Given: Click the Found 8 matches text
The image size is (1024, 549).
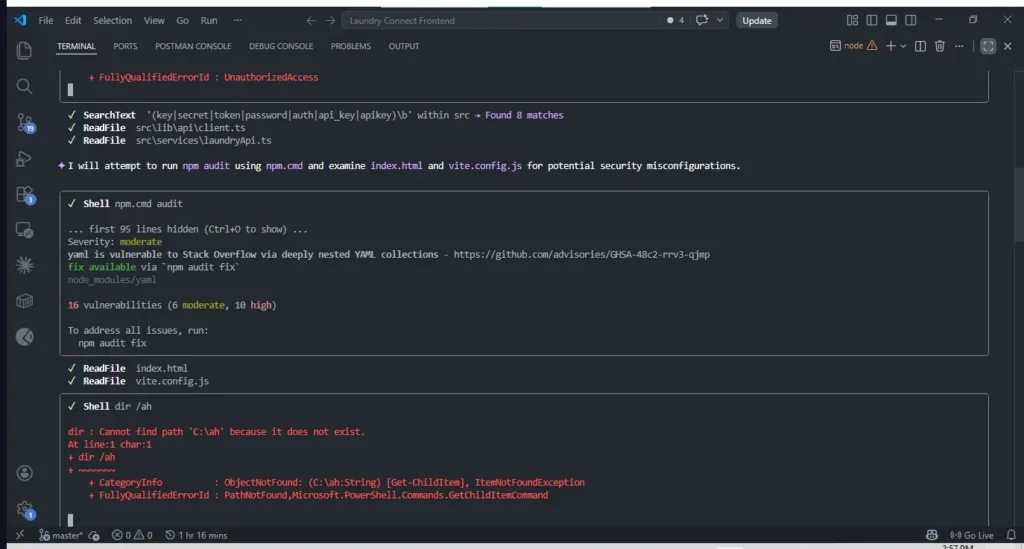Looking at the screenshot, I should (524, 116).
